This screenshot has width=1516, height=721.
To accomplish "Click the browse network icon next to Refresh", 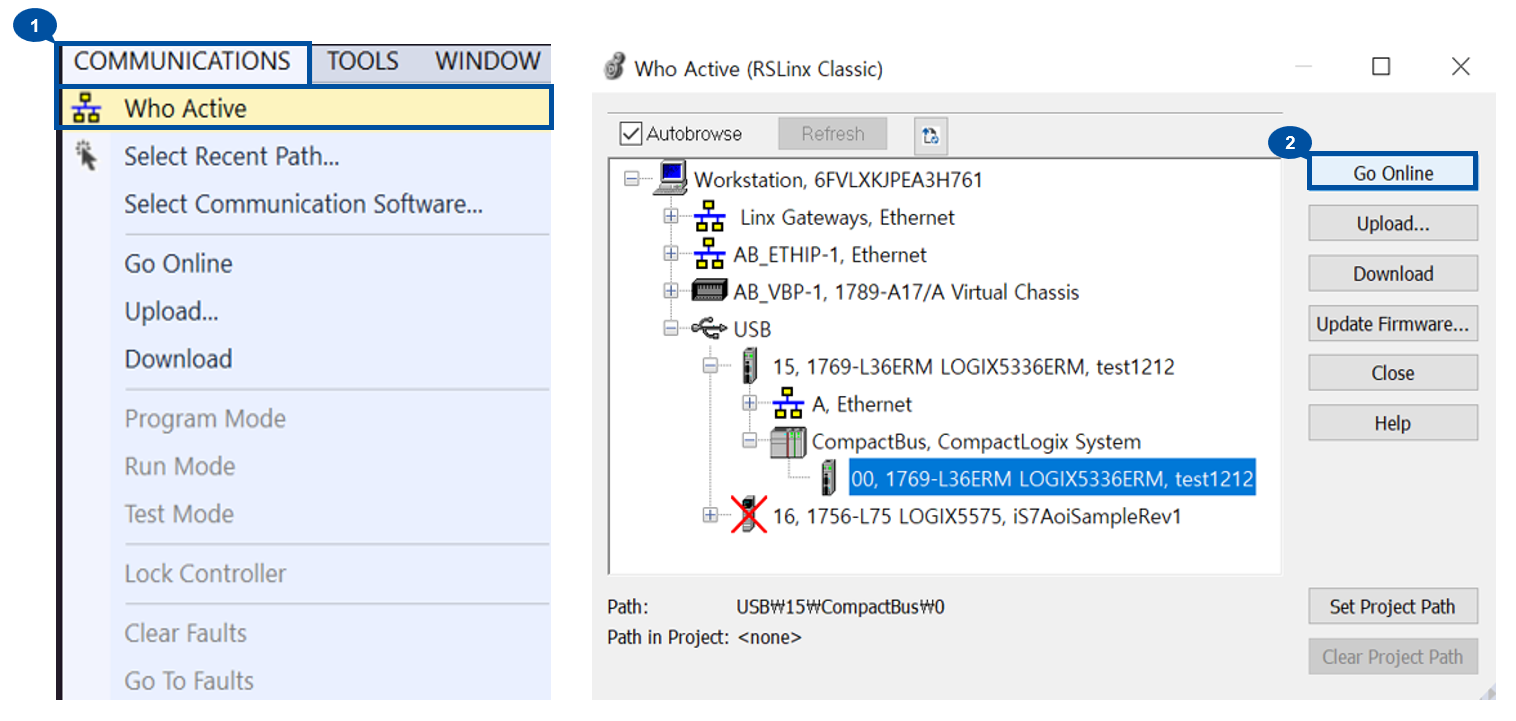I will point(930,134).
